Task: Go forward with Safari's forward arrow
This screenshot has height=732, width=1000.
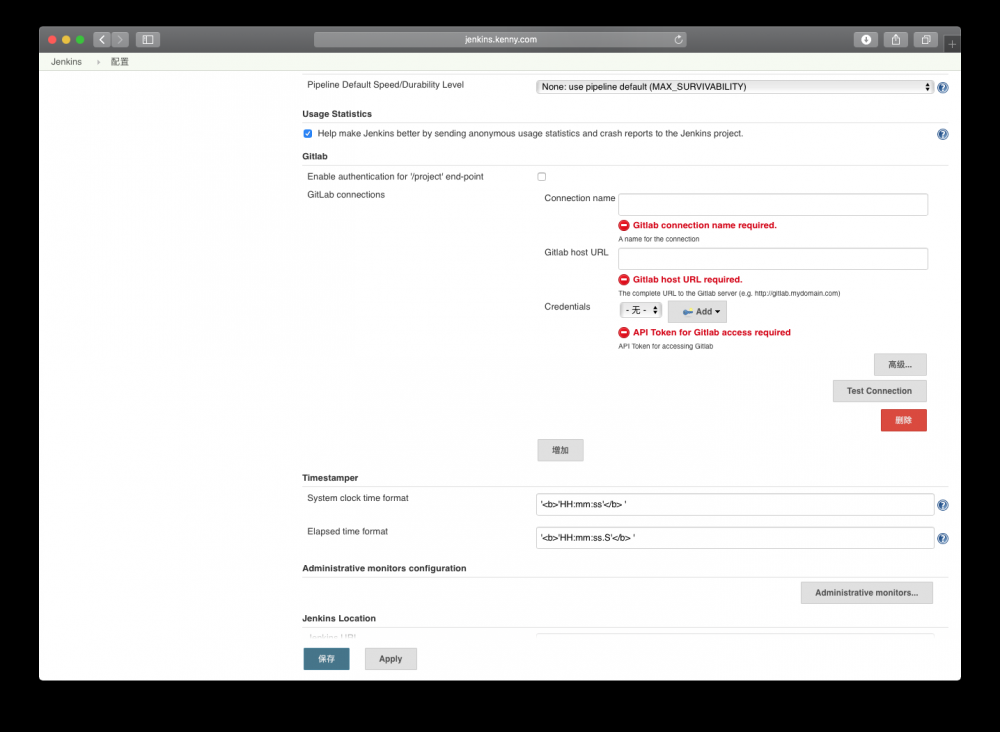Action: click(120, 40)
